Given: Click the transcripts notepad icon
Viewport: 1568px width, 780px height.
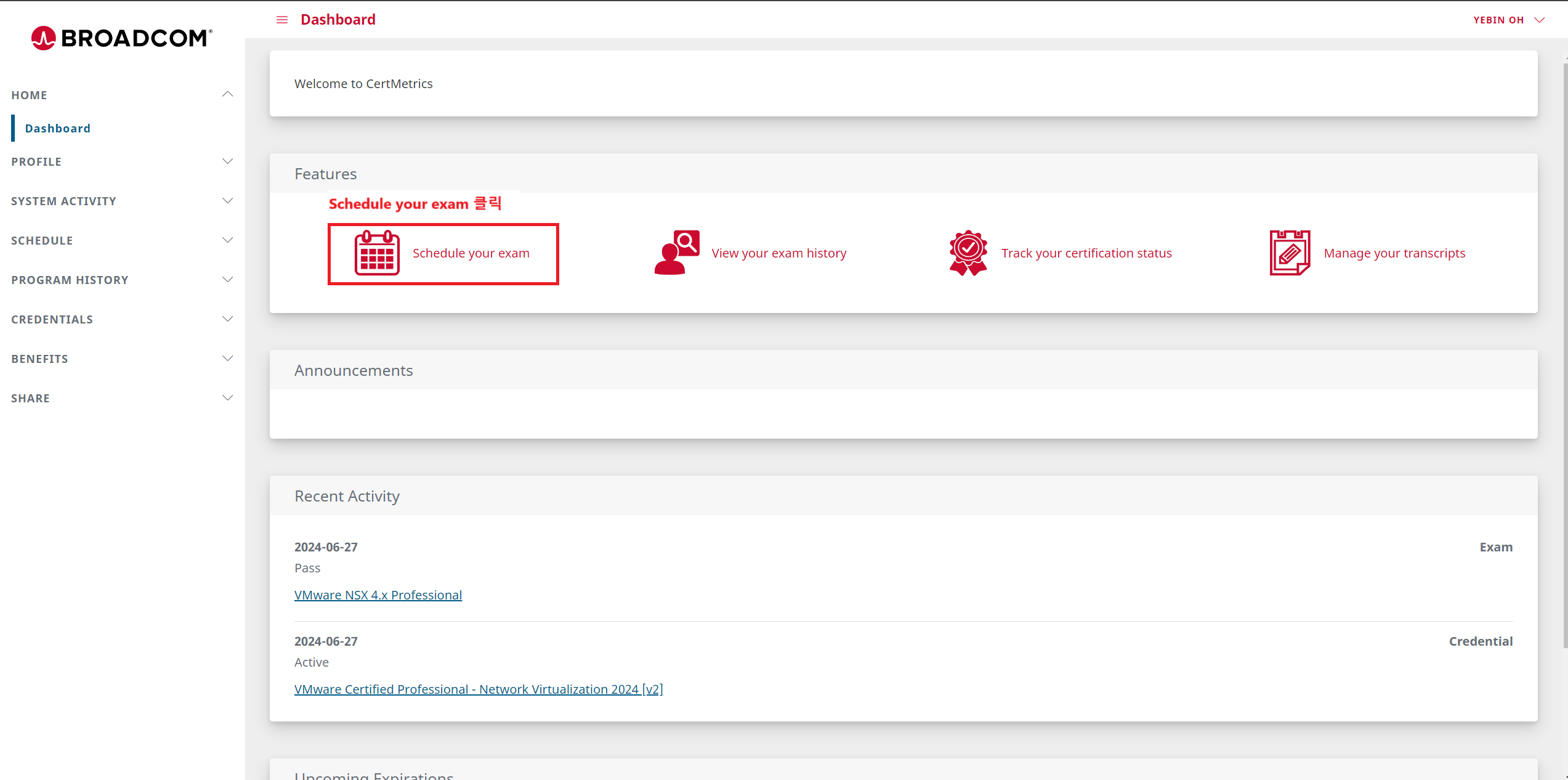Looking at the screenshot, I should [1289, 253].
